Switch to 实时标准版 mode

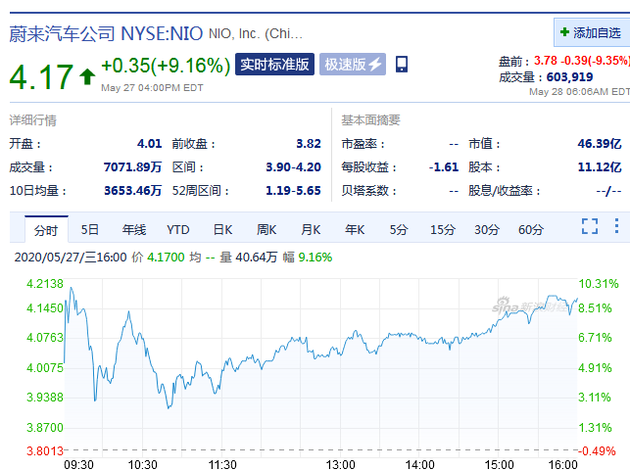click(x=275, y=64)
